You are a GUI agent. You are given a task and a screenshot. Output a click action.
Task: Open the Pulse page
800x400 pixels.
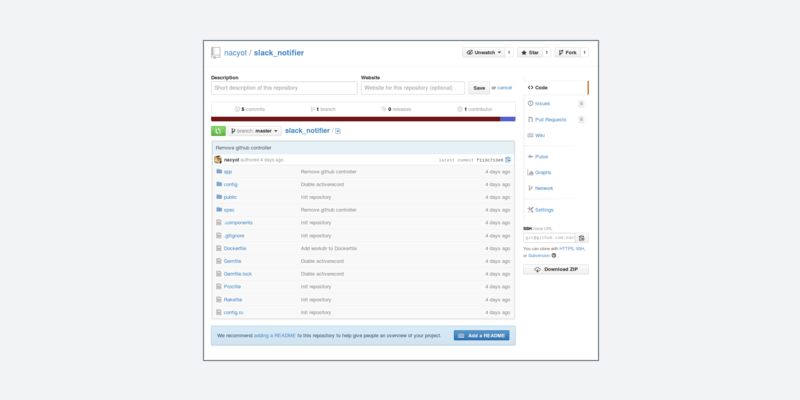[x=541, y=156]
